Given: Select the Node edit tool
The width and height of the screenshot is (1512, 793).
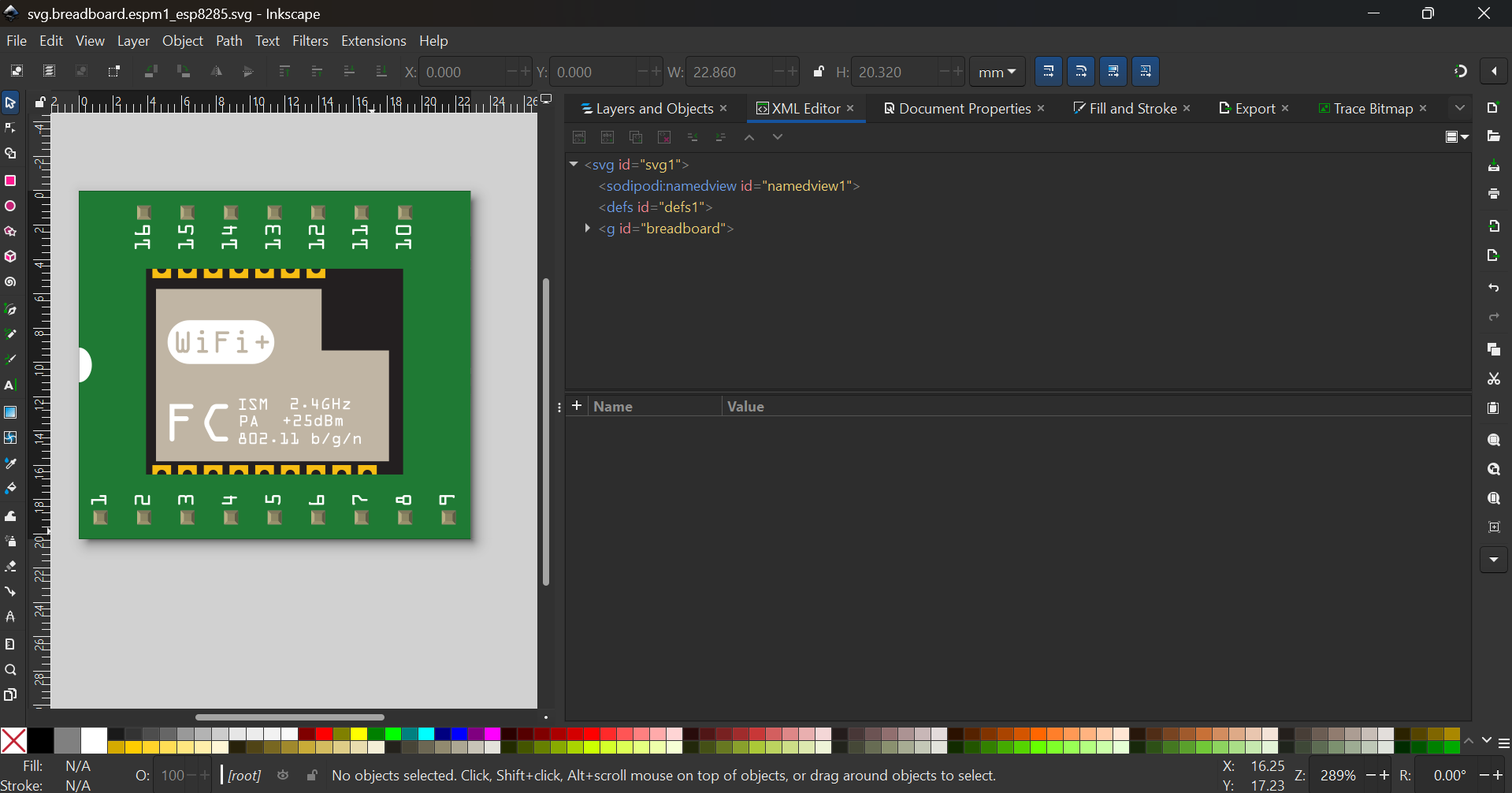Looking at the screenshot, I should coord(10,128).
